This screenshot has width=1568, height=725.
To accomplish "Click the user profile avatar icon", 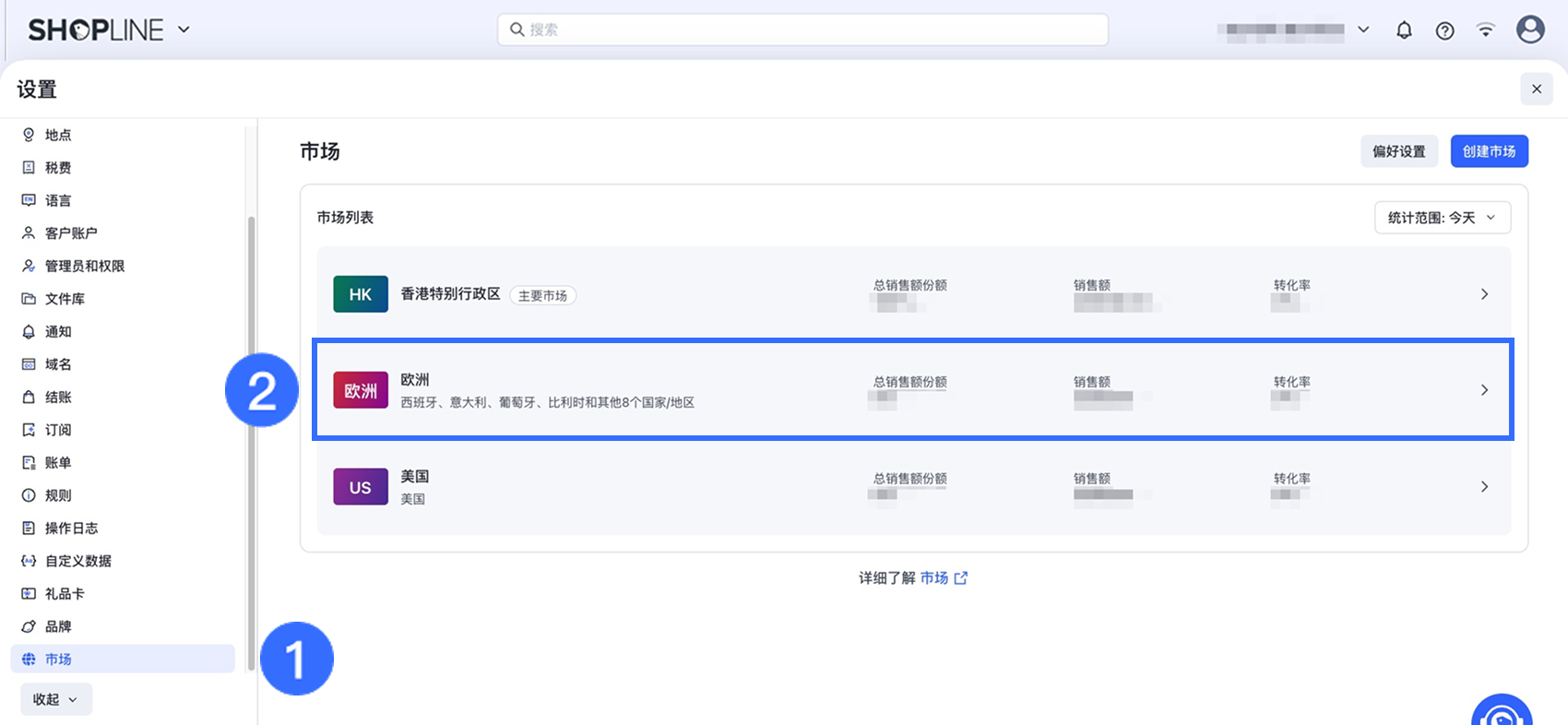I will [x=1530, y=30].
